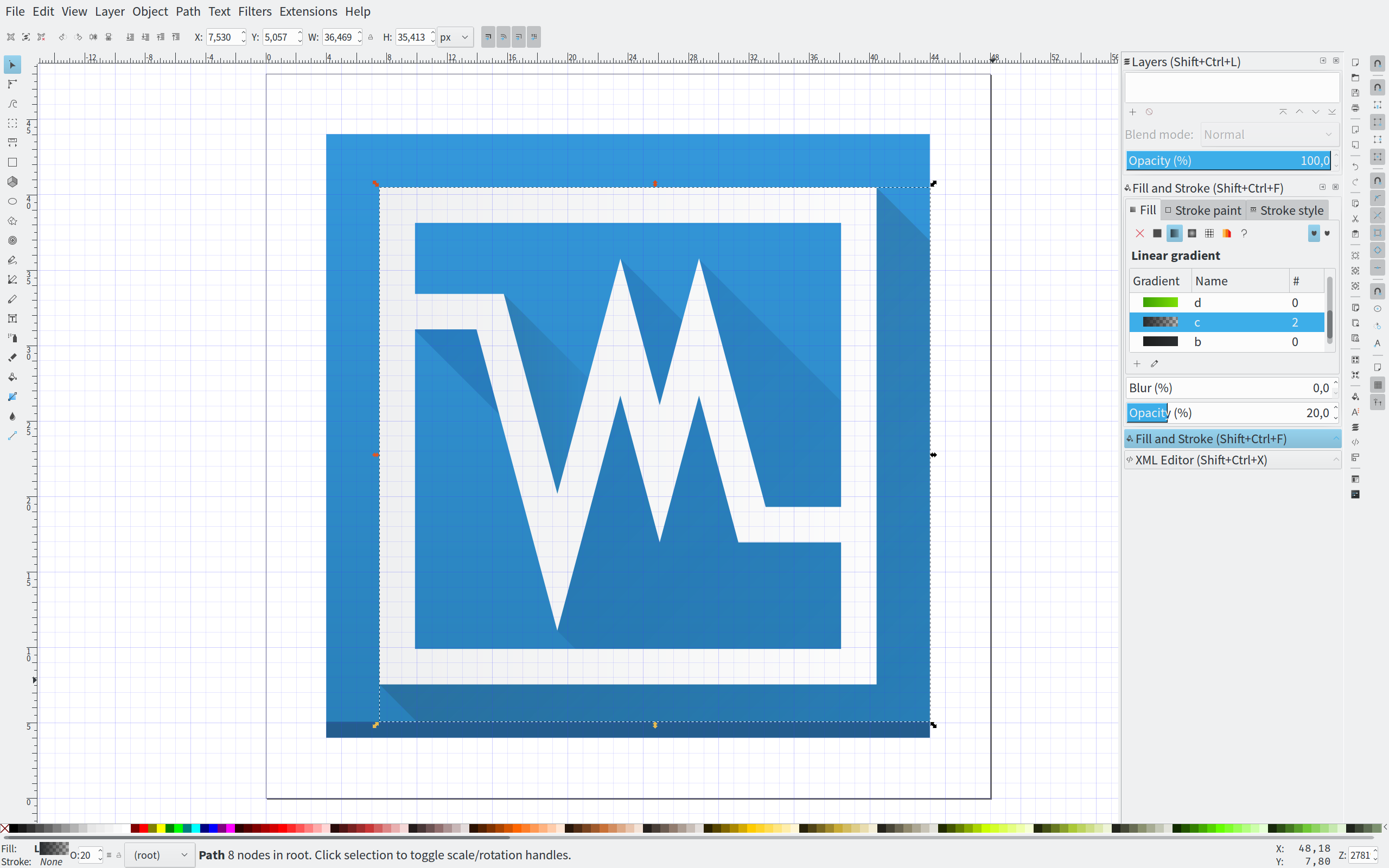The width and height of the screenshot is (1389, 868).
Task: Choose the Connector tool
Action: (x=12, y=436)
